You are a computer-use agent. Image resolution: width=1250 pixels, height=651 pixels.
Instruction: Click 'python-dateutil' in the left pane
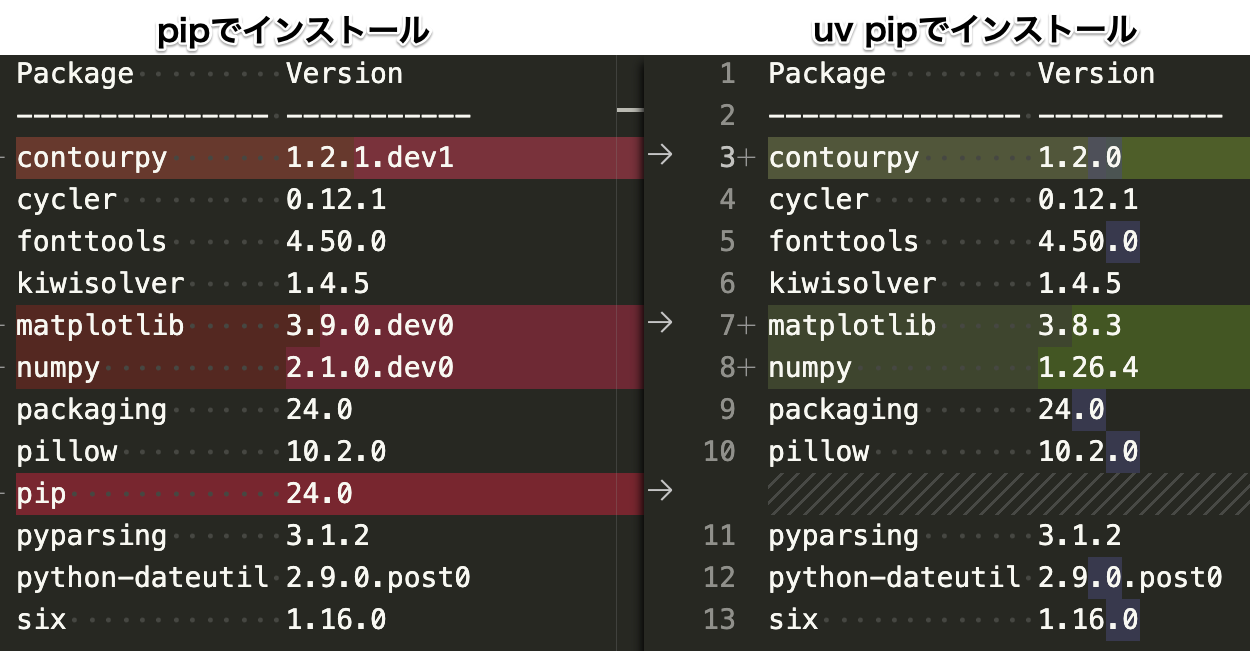142,578
